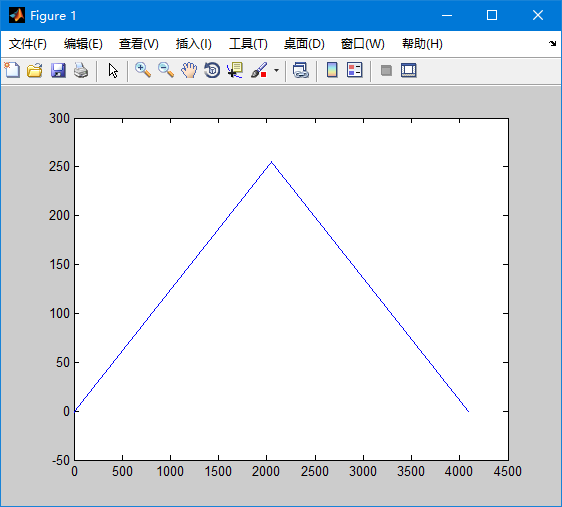Screen dimensions: 562x507
Task: Enable the Data Cursor tool
Action: click(x=235, y=70)
